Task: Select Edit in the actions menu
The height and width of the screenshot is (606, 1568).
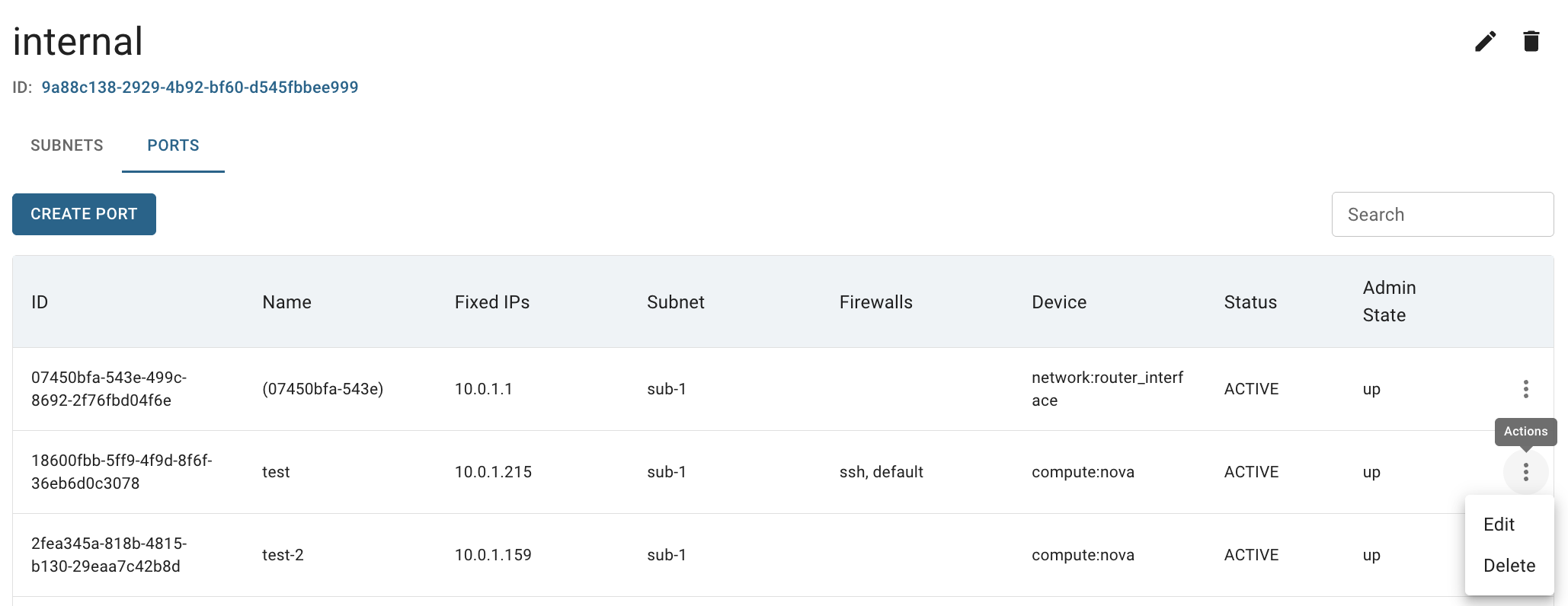Action: (1499, 525)
